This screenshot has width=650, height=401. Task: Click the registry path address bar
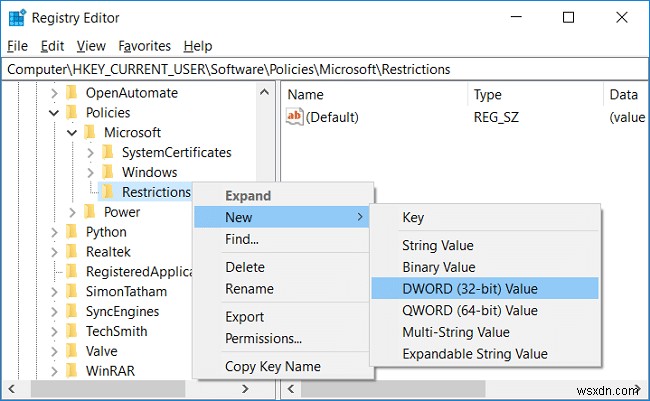tap(325, 69)
